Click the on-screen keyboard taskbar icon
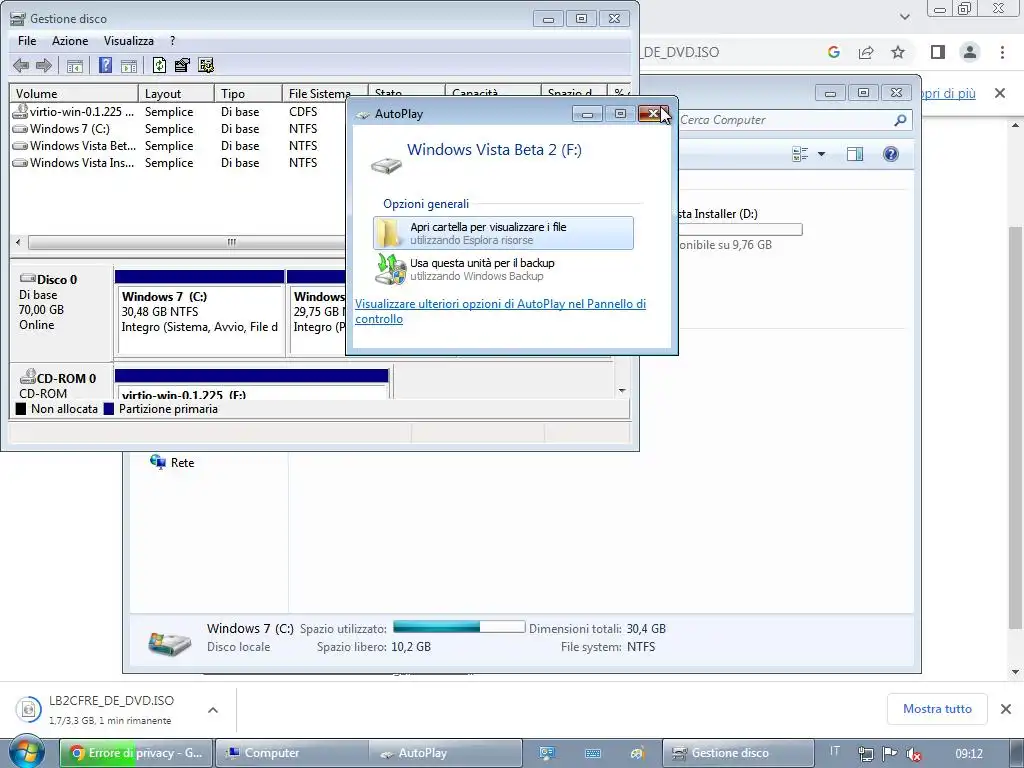The height and width of the screenshot is (768, 1024). [592, 753]
